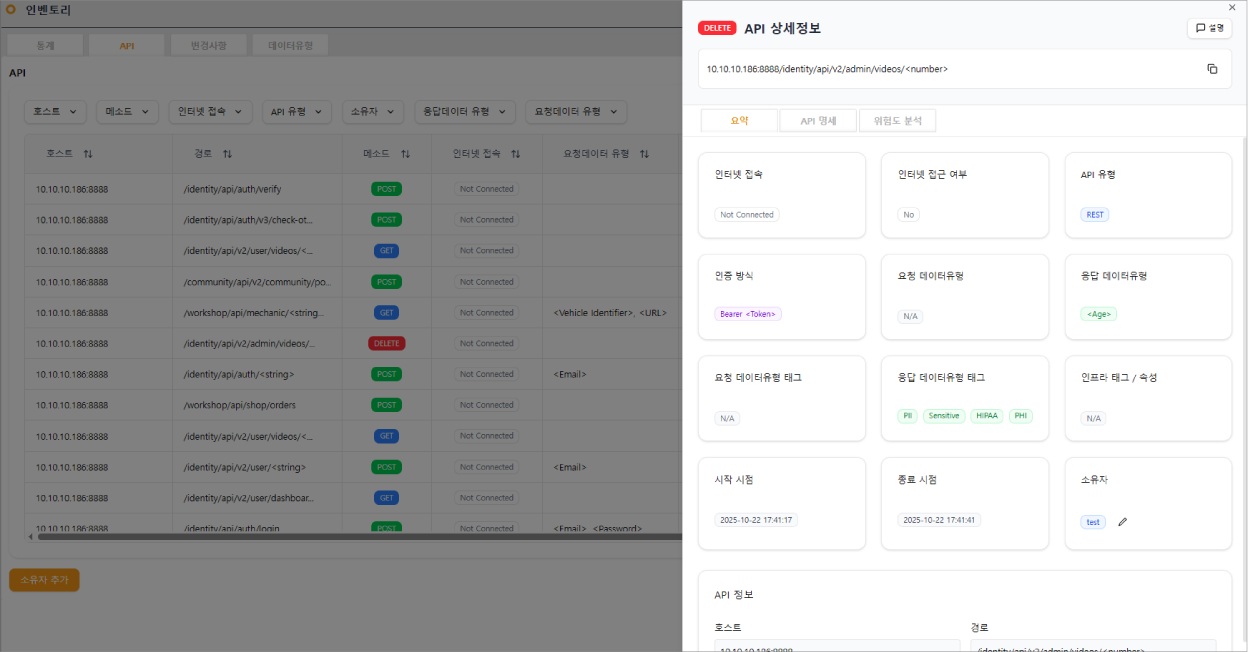Copy the API URL with copy icon
The width and height of the screenshot is (1248, 652).
[1212, 69]
